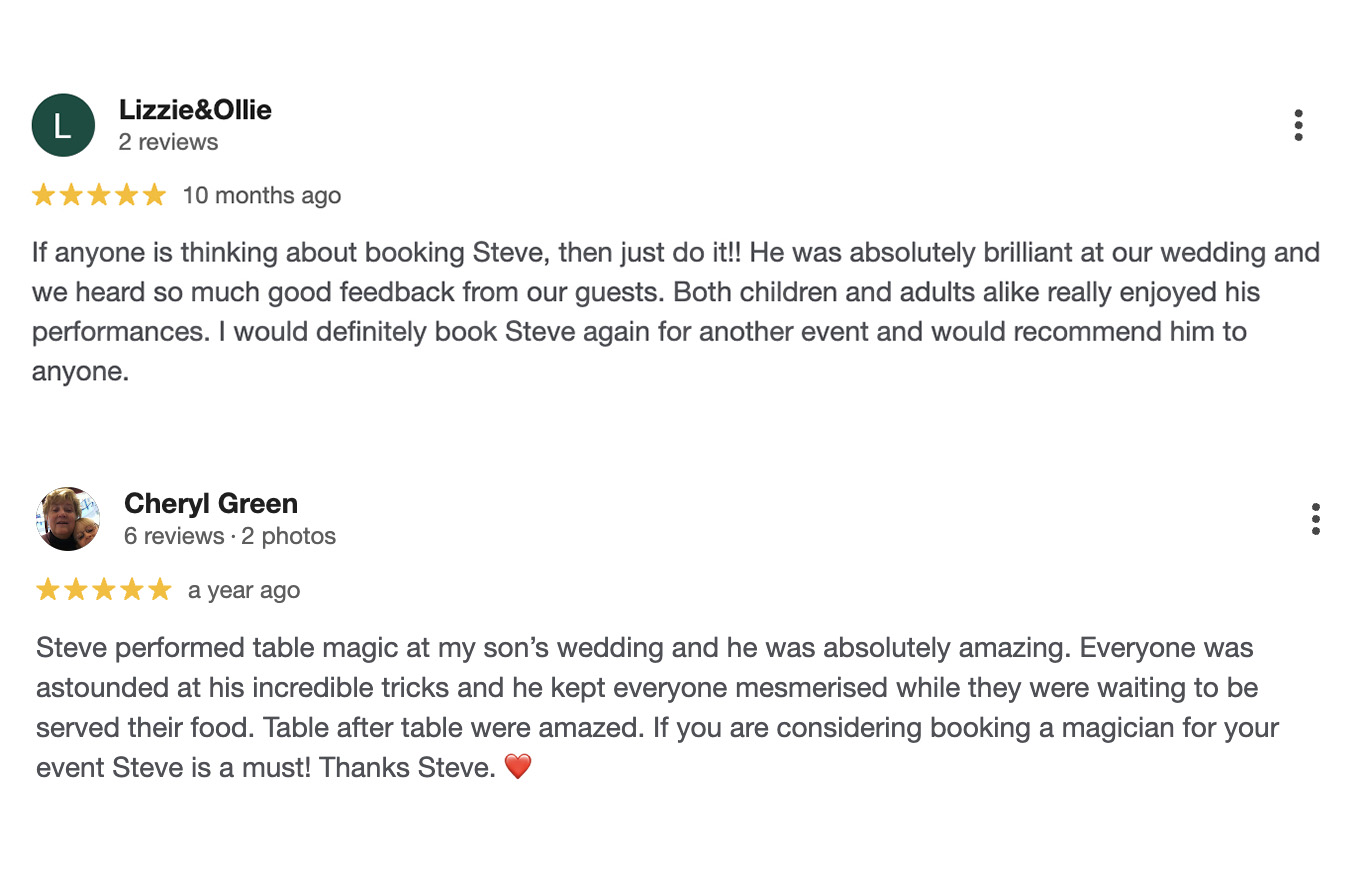Click the second star in Cheryl Green's rating
1360x882 pixels.
75,589
